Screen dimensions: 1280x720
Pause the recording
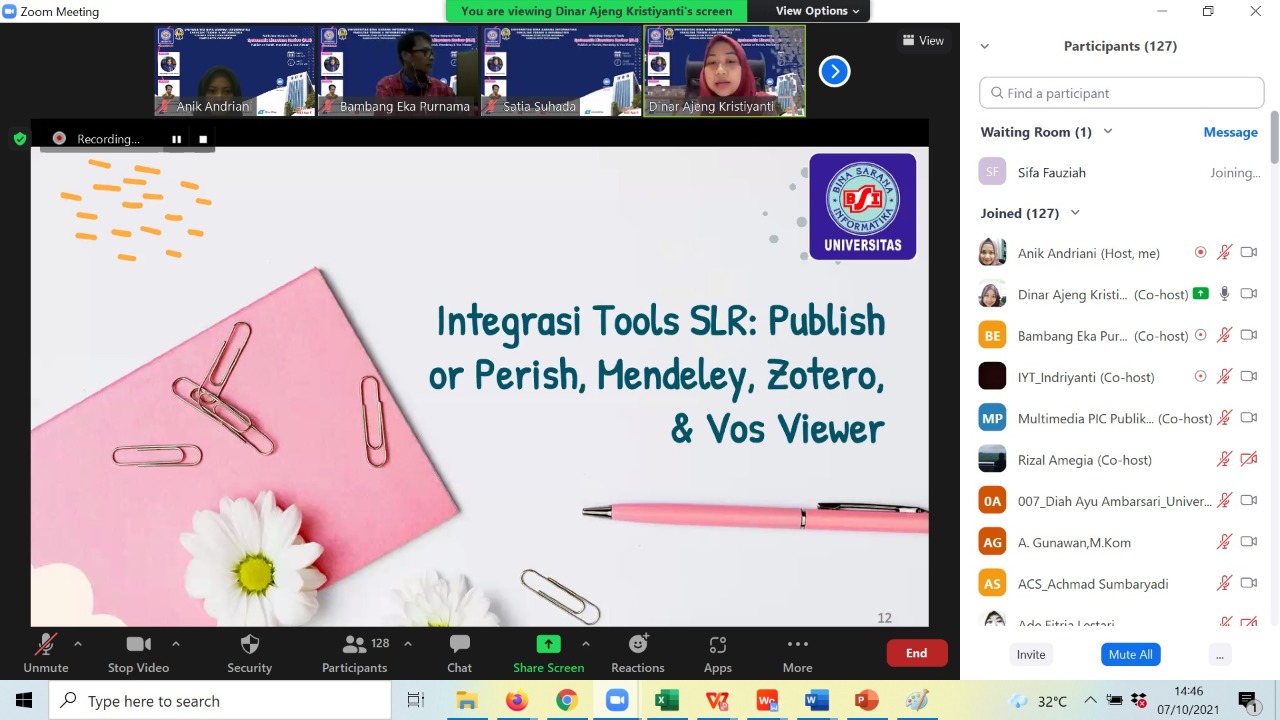[176, 139]
